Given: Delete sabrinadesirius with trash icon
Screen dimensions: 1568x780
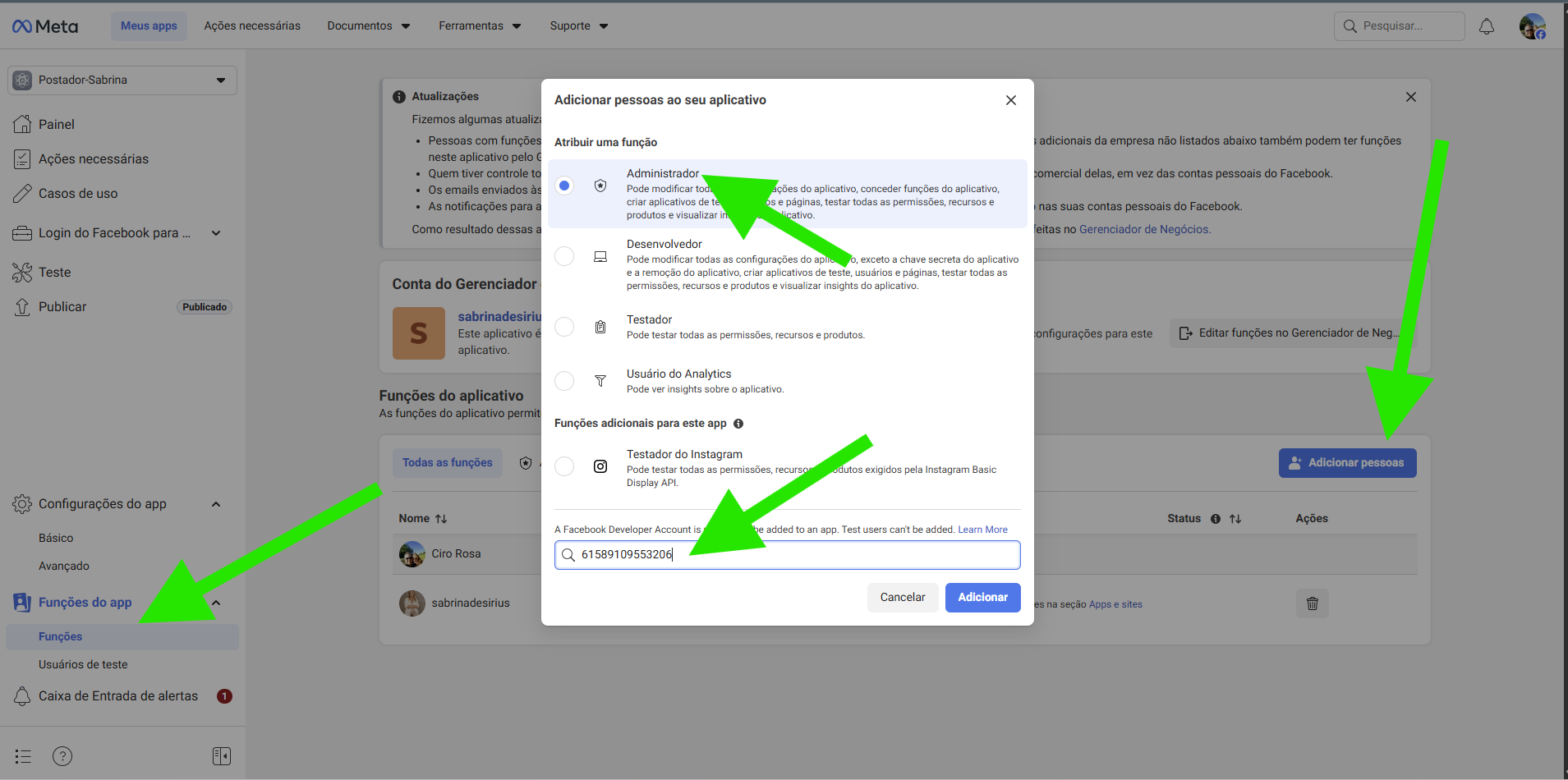Looking at the screenshot, I should pos(1313,603).
